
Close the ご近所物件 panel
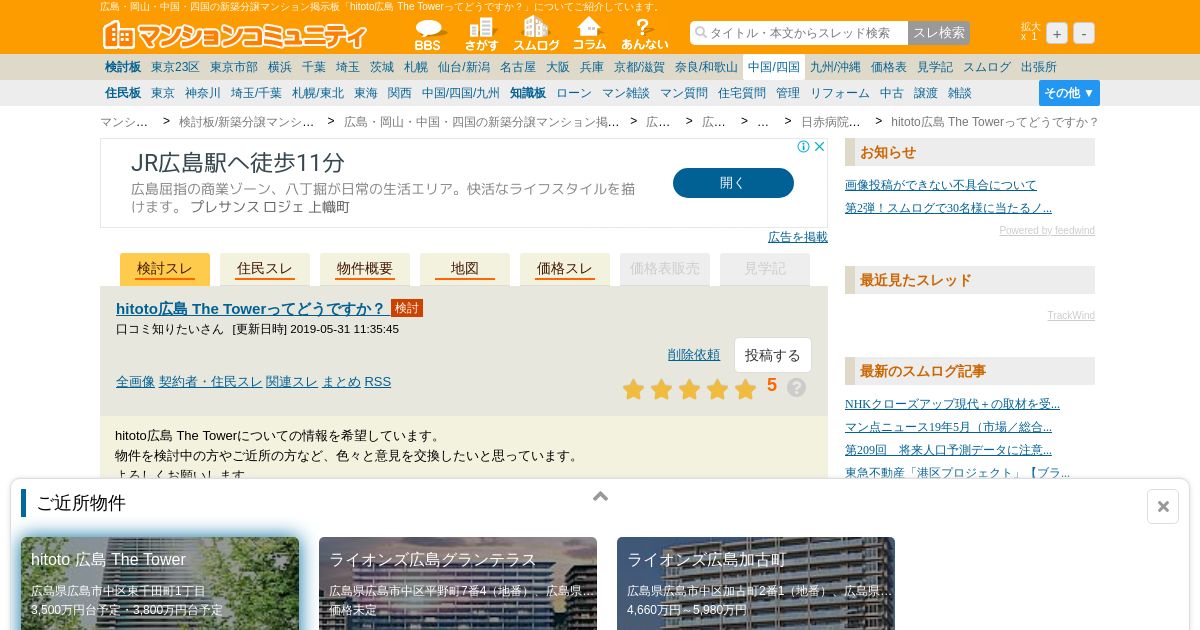pyautogui.click(x=1163, y=506)
